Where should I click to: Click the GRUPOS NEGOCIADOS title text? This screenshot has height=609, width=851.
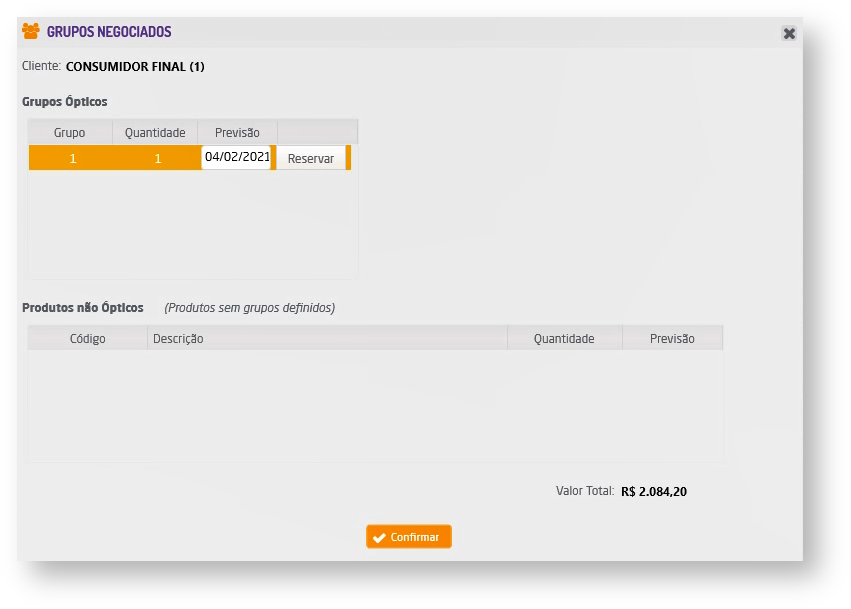click(x=109, y=32)
